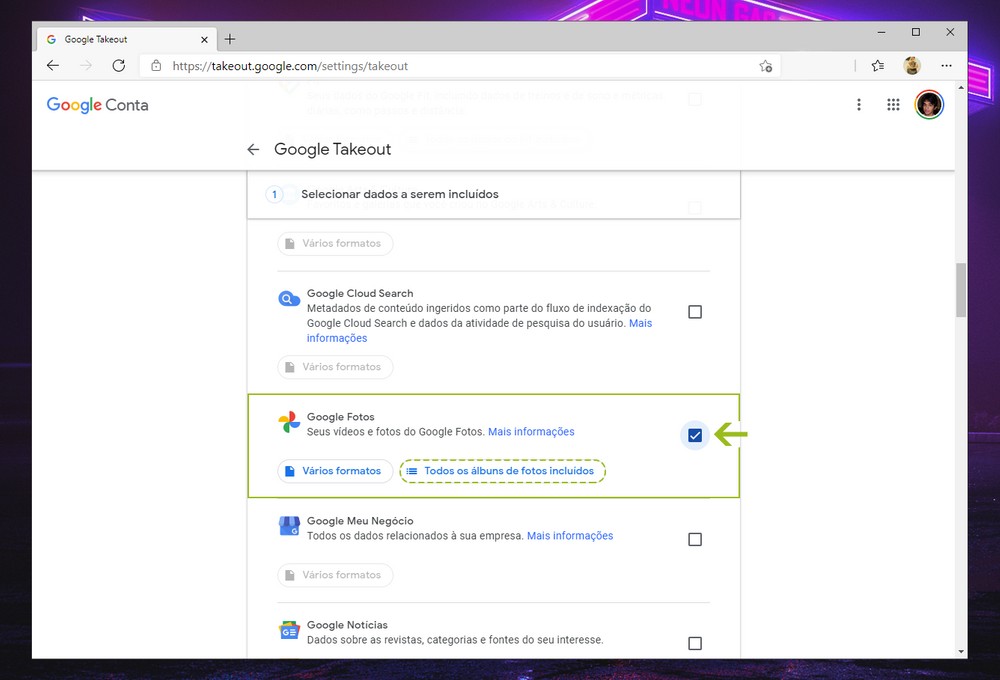This screenshot has height=680, width=1000.
Task: Reload the page with the refresh icon
Action: pyautogui.click(x=118, y=66)
